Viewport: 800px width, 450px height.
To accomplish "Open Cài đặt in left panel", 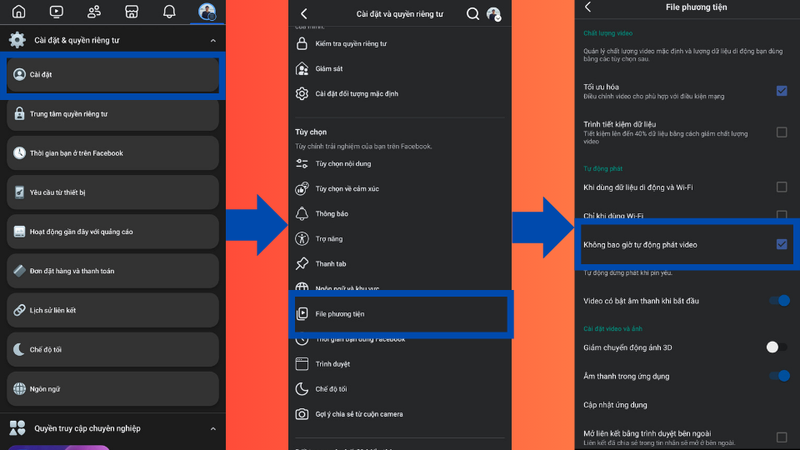I will (x=113, y=74).
